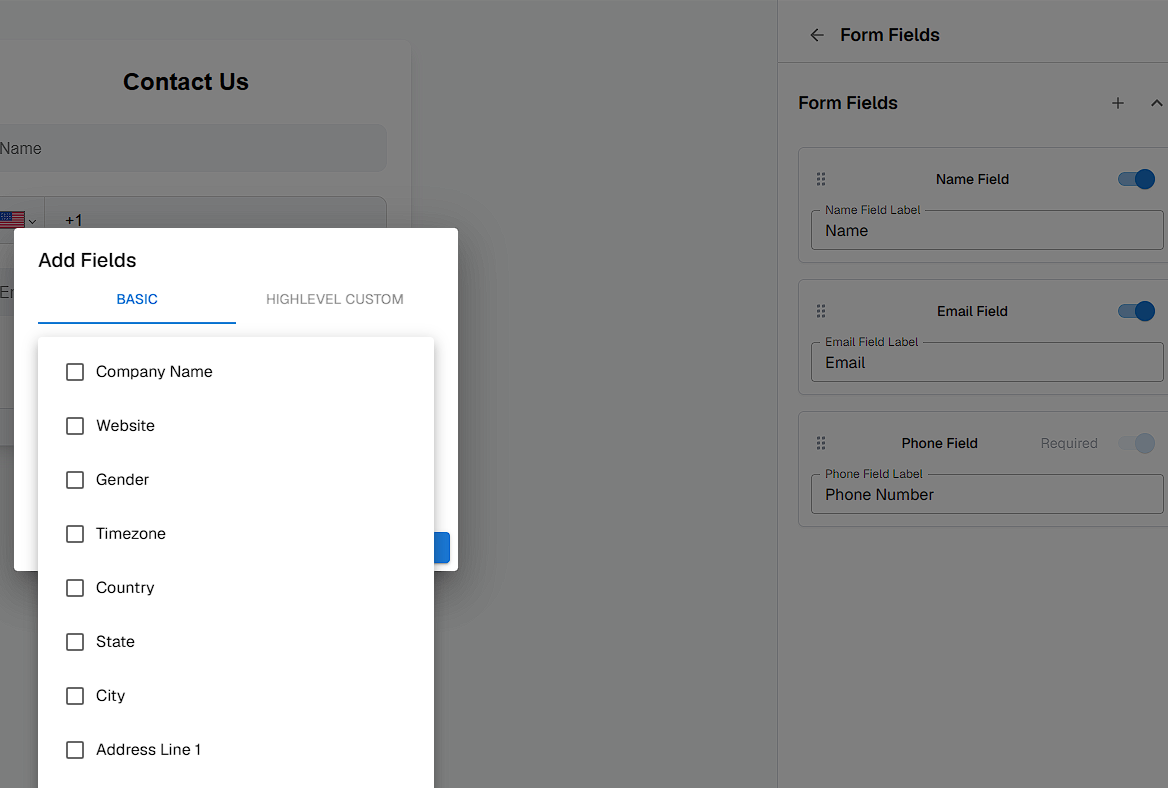
Task: Click the Add Fields dialog title
Action: 87,260
